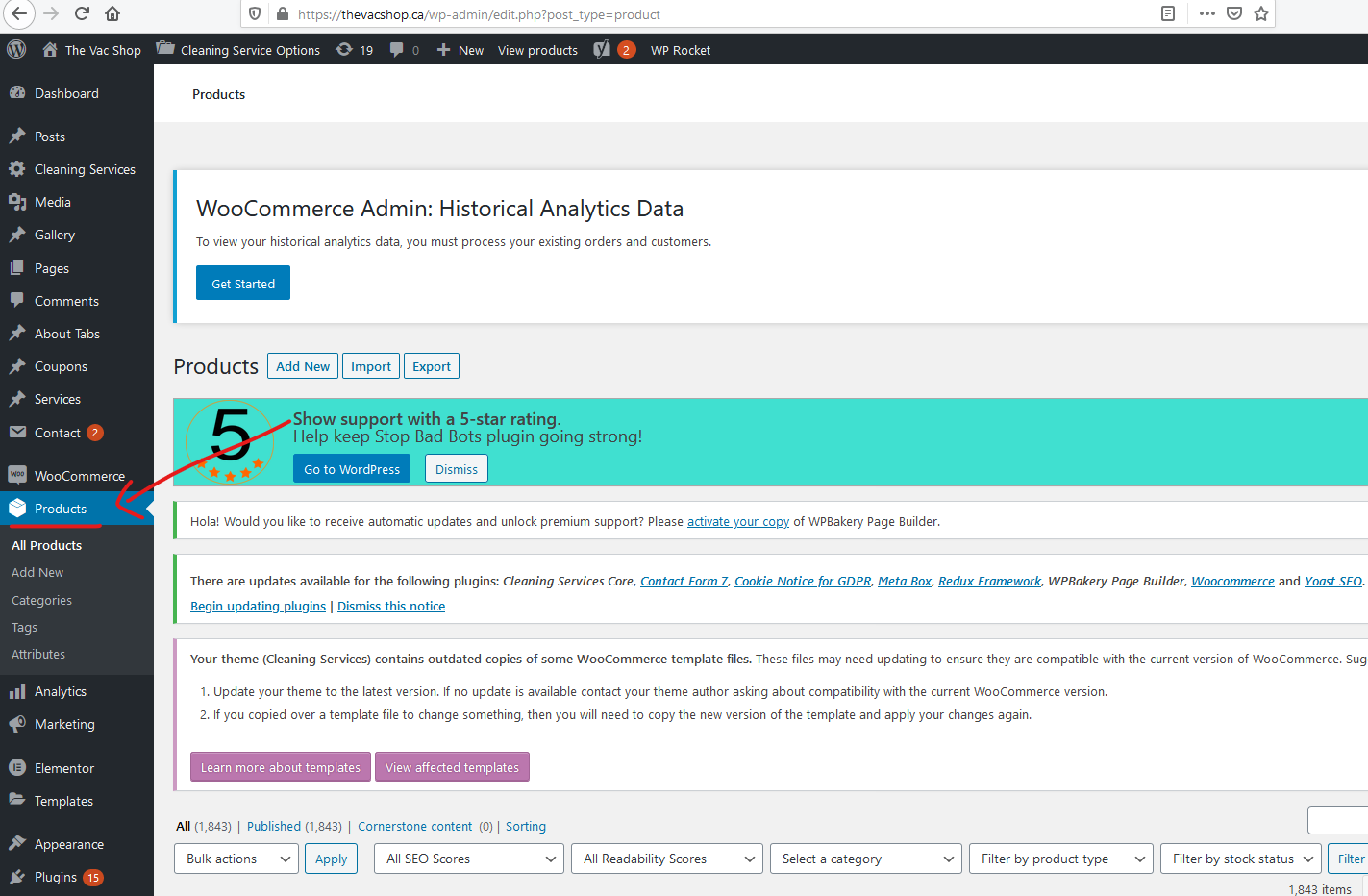Select Add New under Products submenu

[37, 572]
